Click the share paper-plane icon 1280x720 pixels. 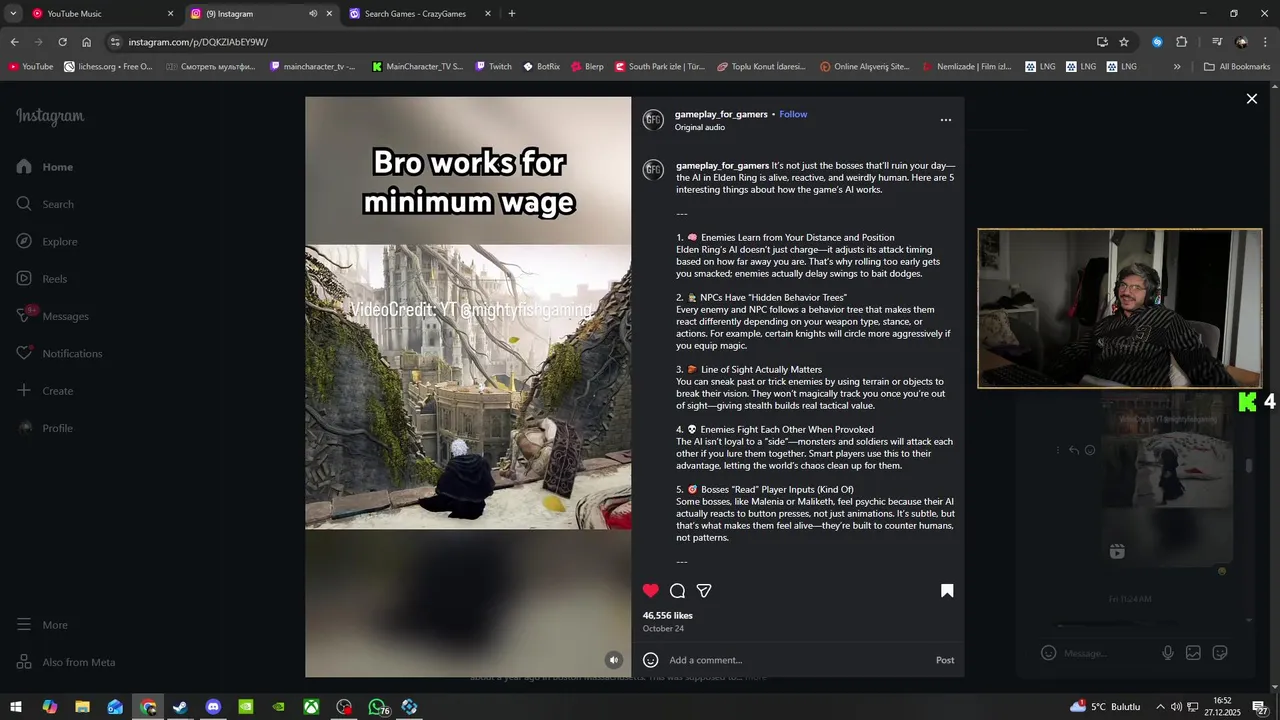704,591
